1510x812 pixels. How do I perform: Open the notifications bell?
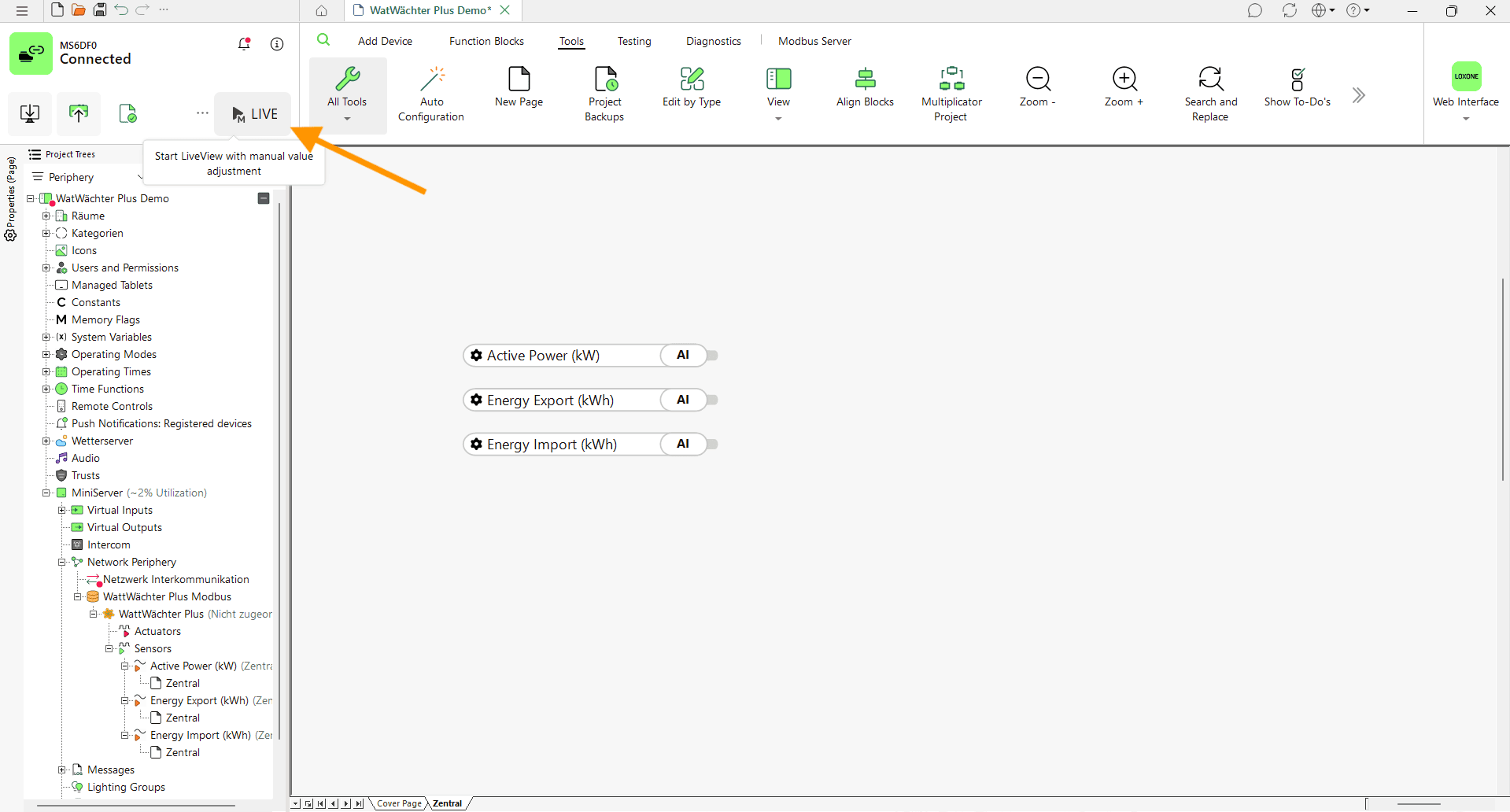(x=244, y=44)
